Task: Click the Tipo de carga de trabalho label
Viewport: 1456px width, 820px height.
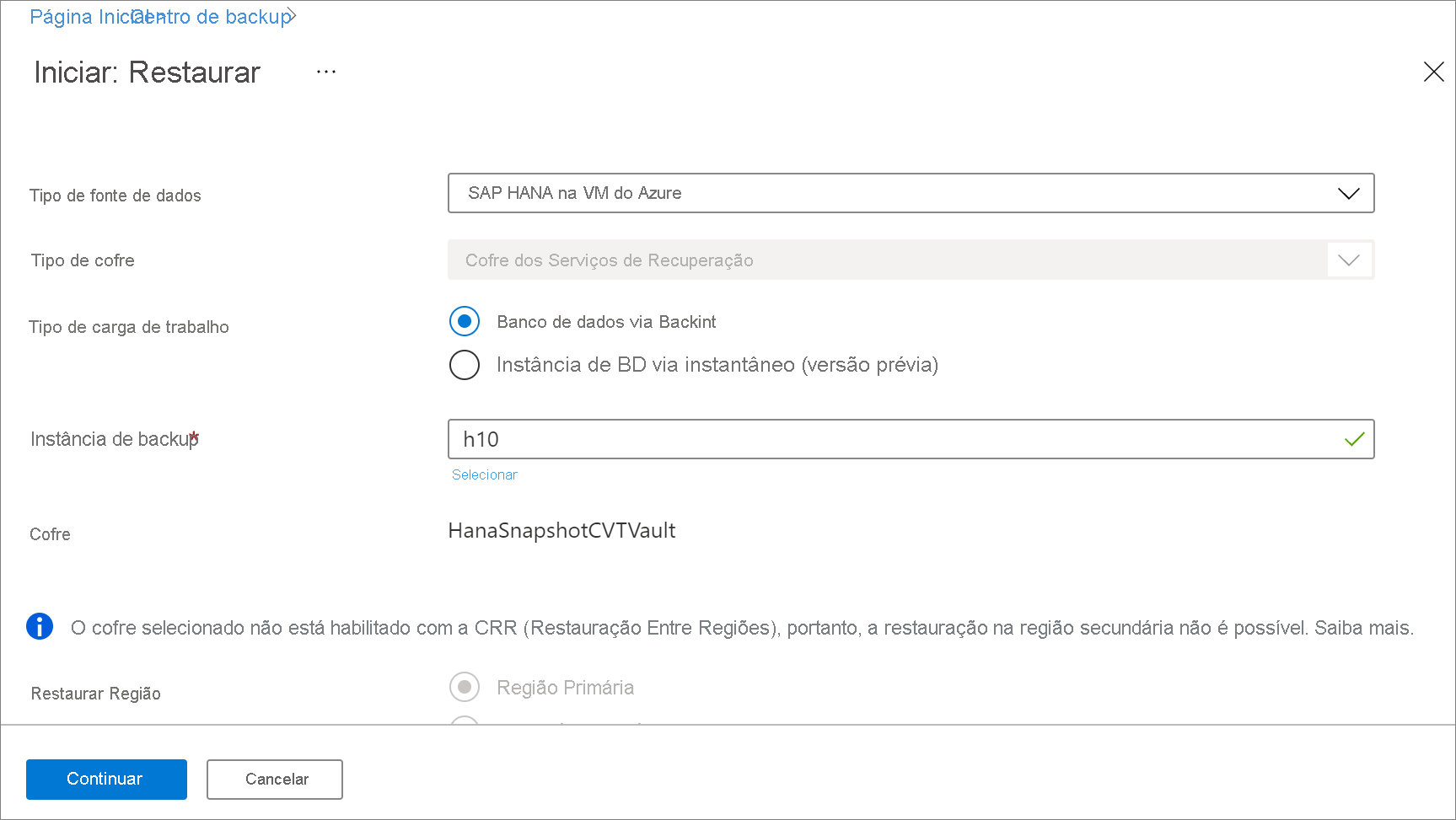Action: coord(129,327)
